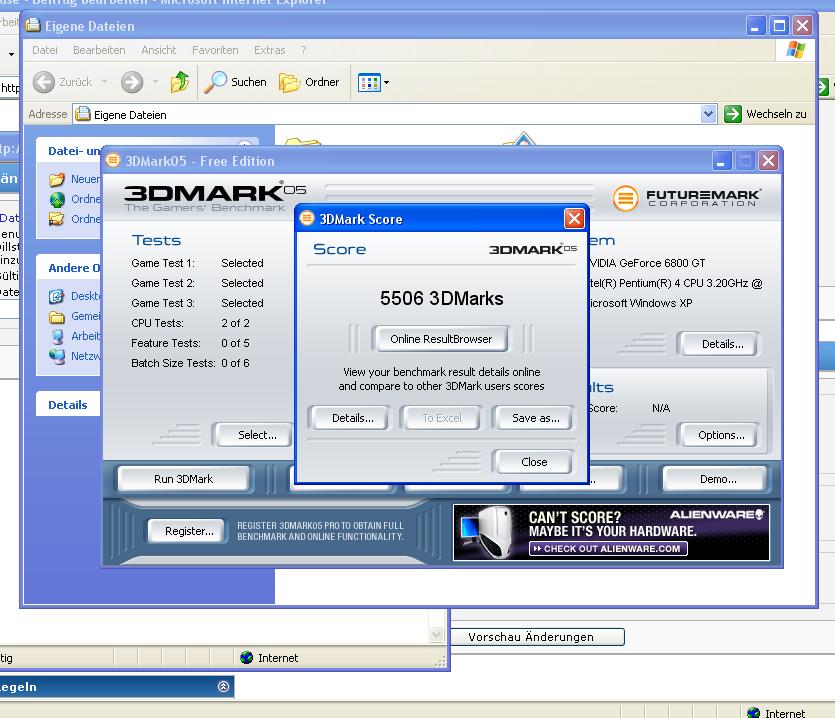The image size is (835, 718).
Task: Click the Futuremark Corporation logo
Action: point(687,198)
